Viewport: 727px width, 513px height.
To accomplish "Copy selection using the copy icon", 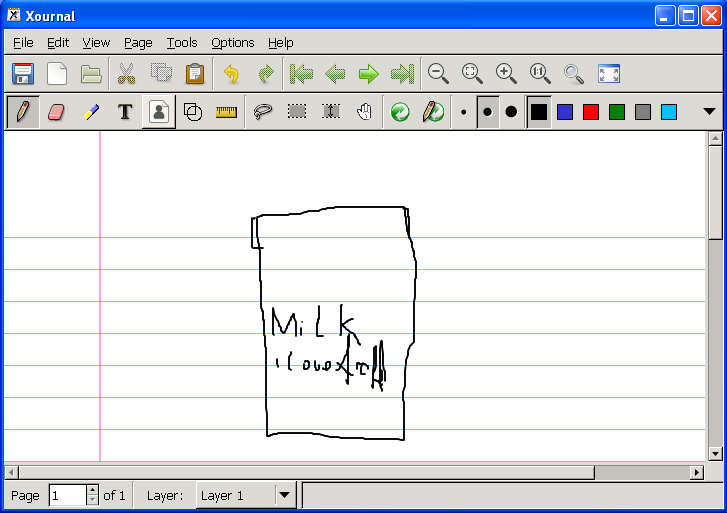I will pos(161,74).
